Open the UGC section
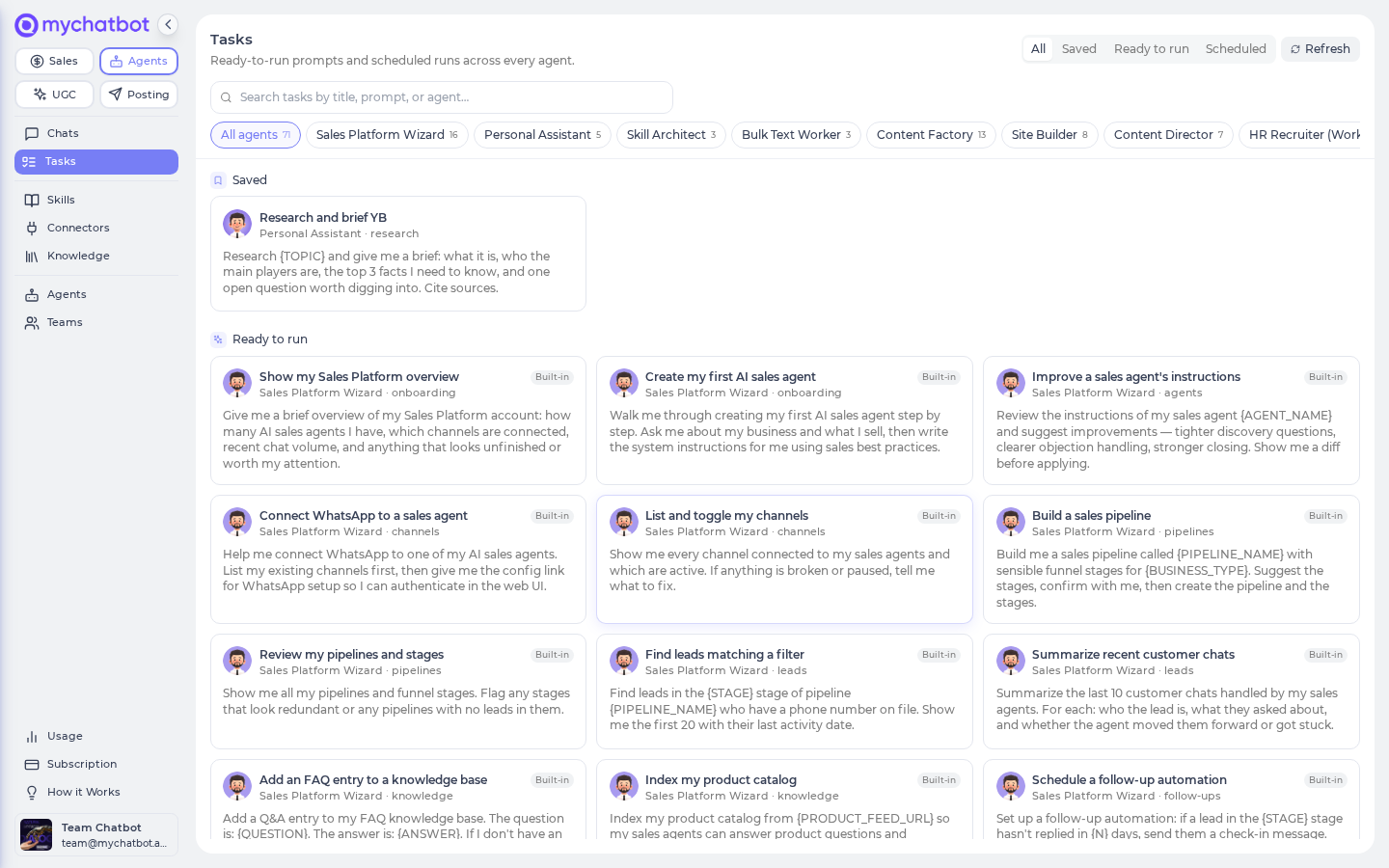The height and width of the screenshot is (868, 1389). point(54,95)
